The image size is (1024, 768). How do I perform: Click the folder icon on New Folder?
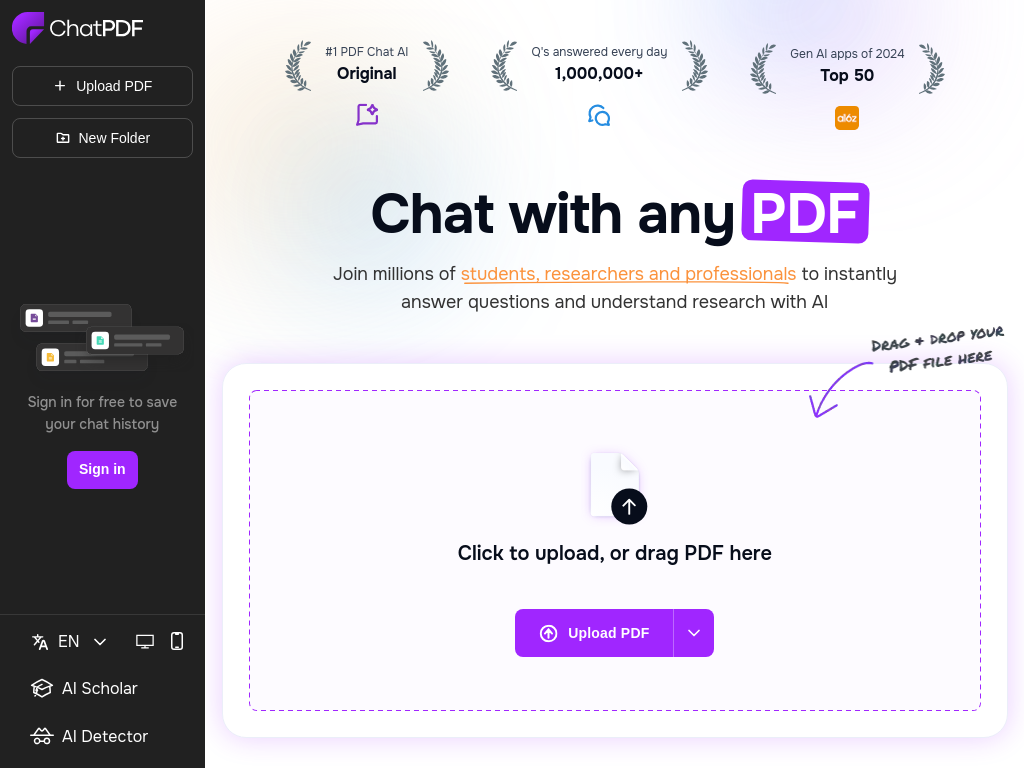pos(63,138)
